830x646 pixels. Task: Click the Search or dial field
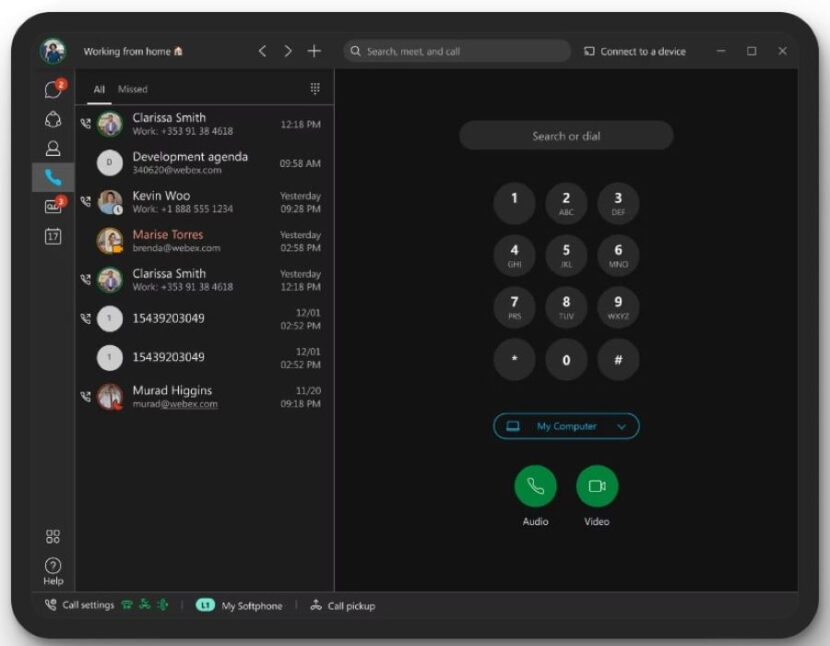566,136
